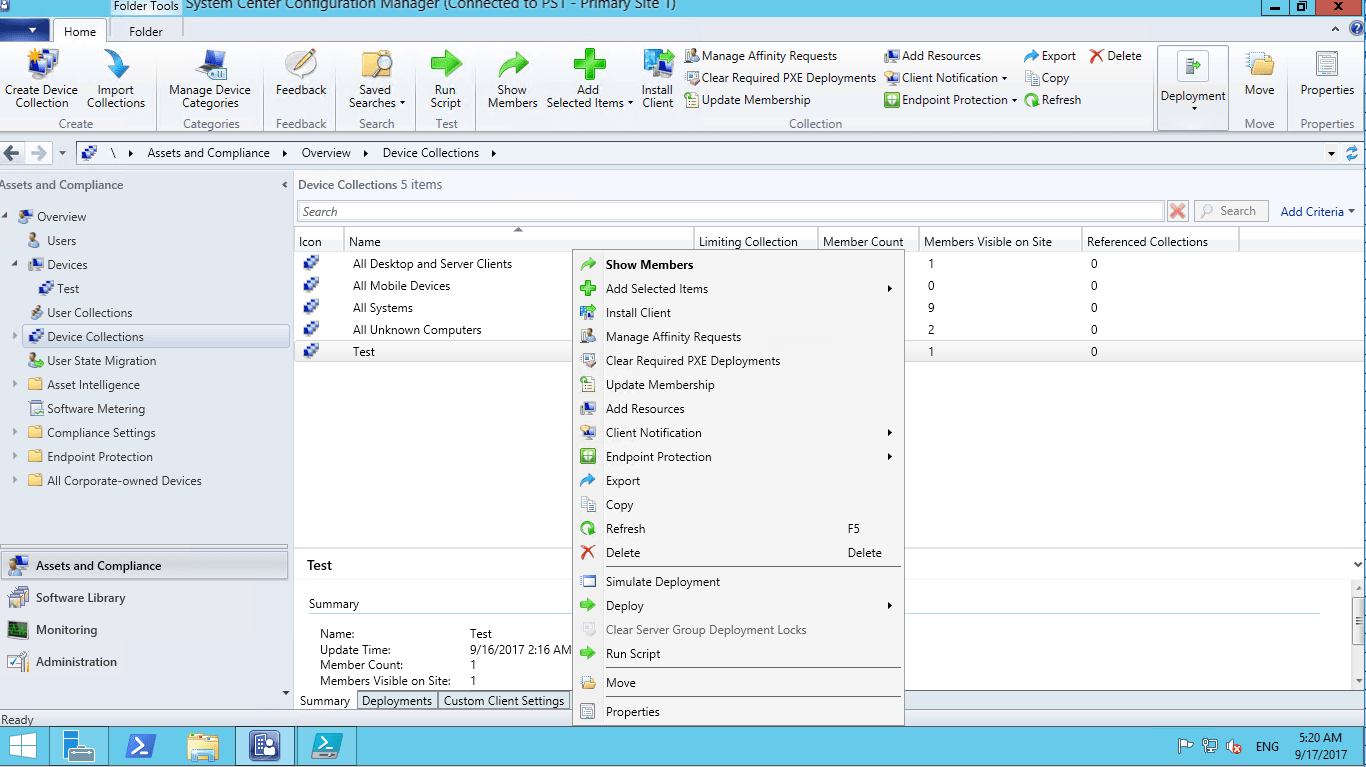
Task: Click Add Resources in the ribbon
Action: tap(932, 56)
